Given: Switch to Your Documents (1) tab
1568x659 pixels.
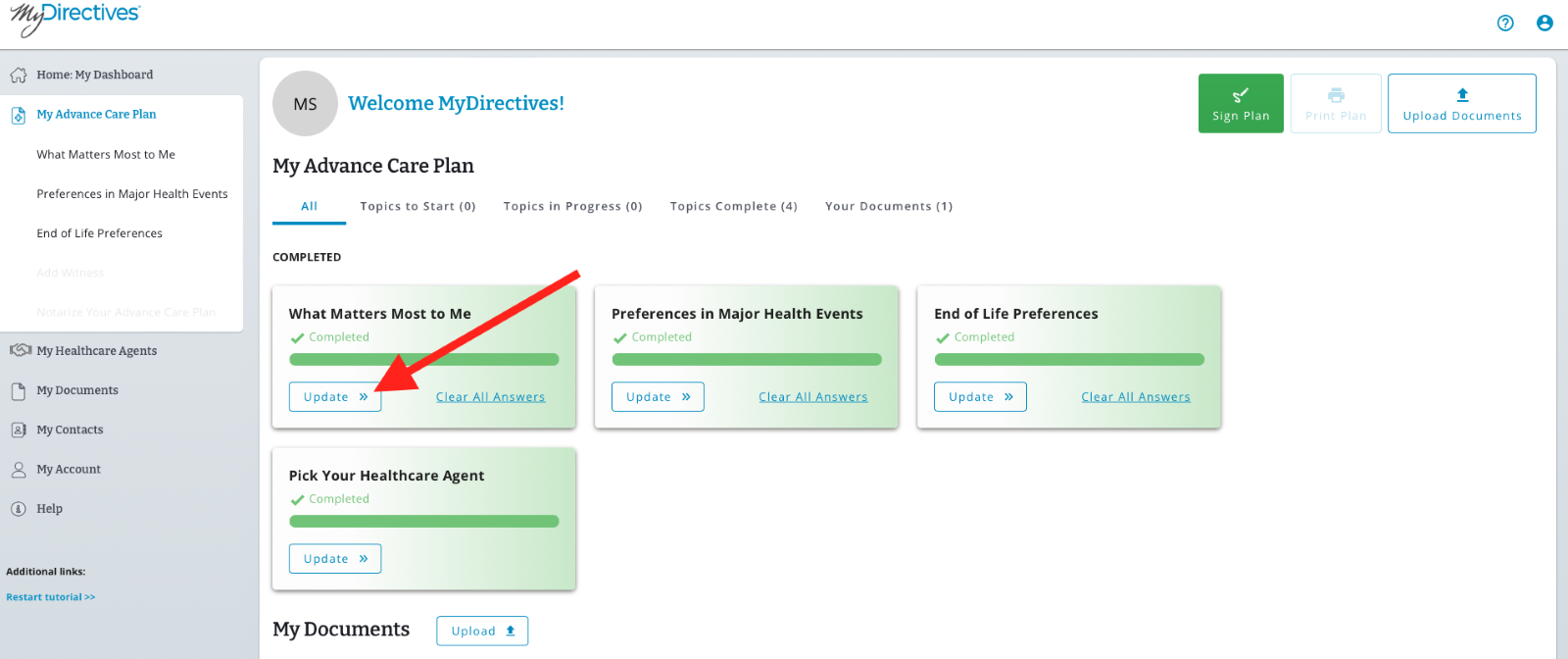Looking at the screenshot, I should (889, 206).
